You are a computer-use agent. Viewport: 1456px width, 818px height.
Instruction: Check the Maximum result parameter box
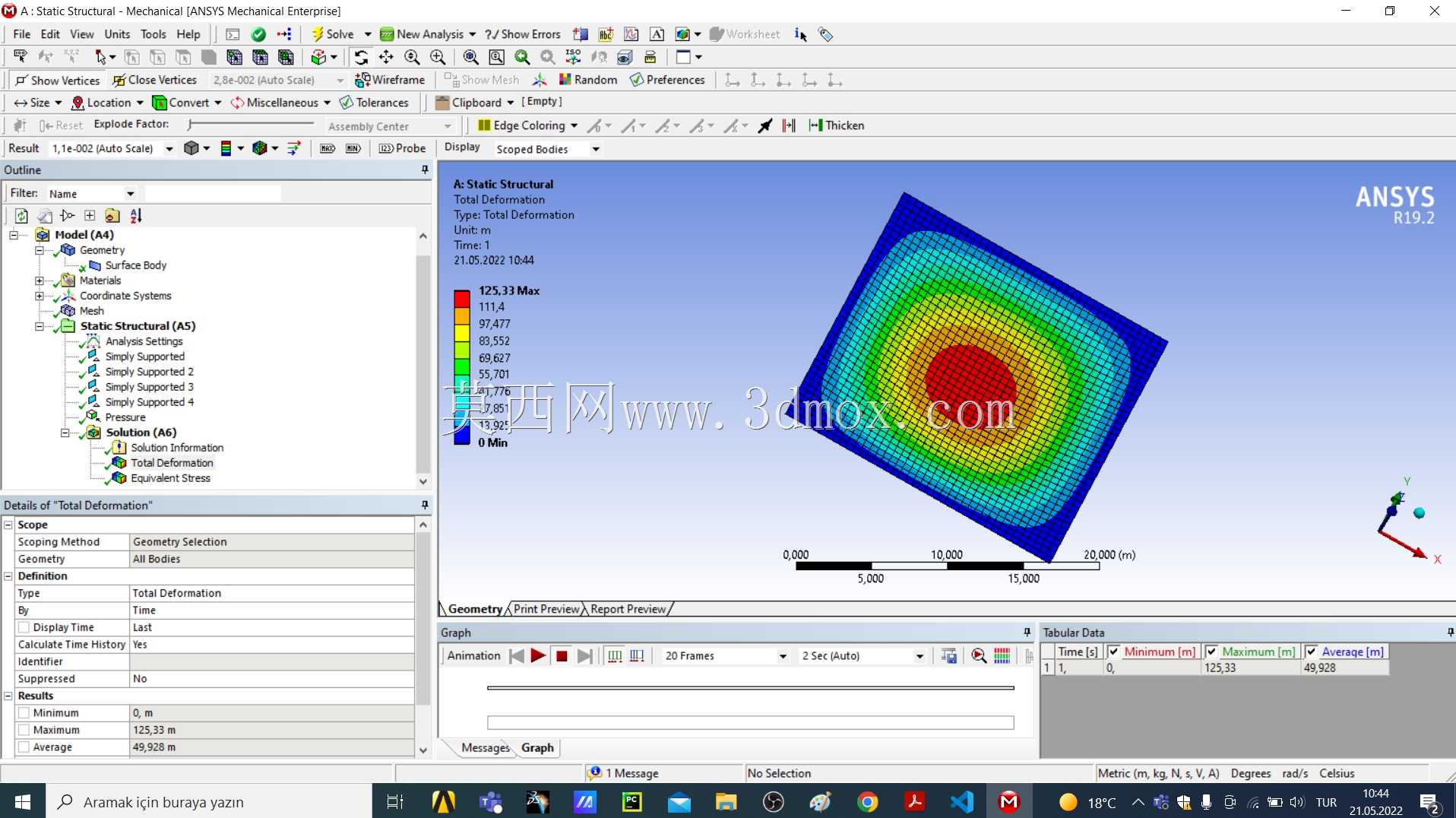(24, 730)
